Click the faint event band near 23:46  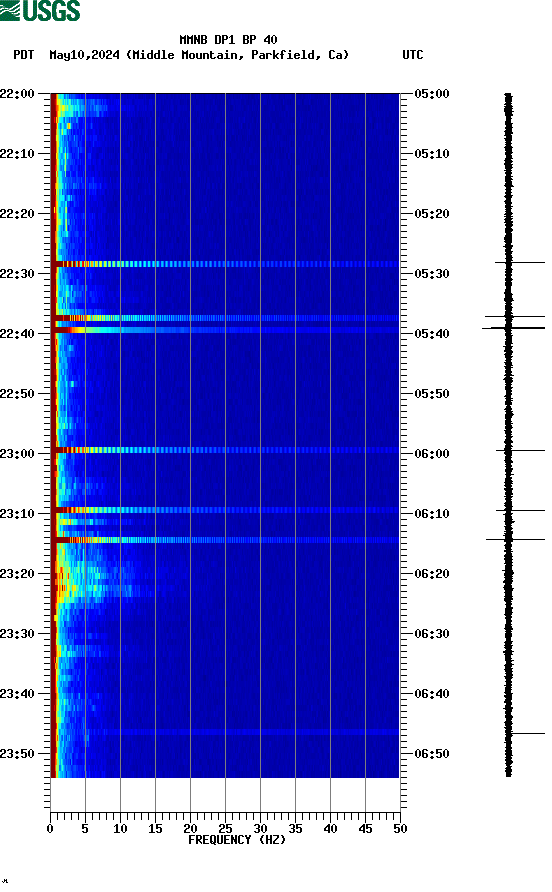click(225, 732)
